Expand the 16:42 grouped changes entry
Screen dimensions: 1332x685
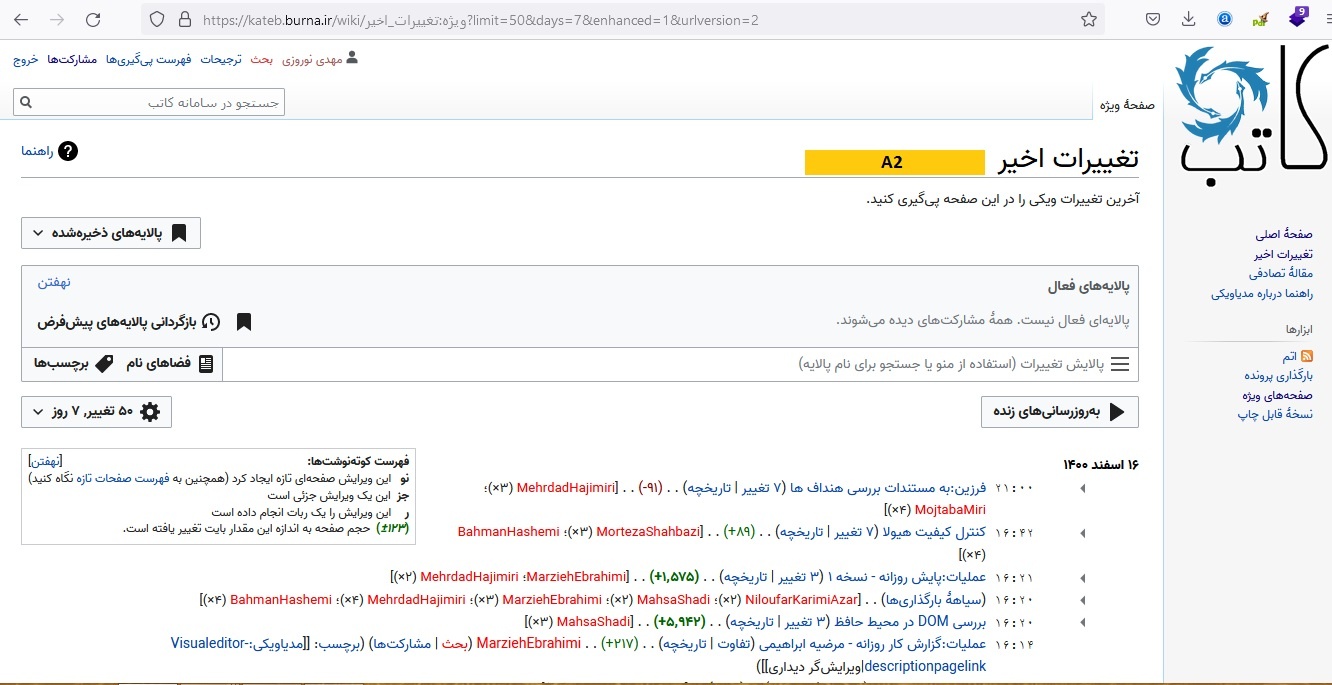[x=1083, y=532]
